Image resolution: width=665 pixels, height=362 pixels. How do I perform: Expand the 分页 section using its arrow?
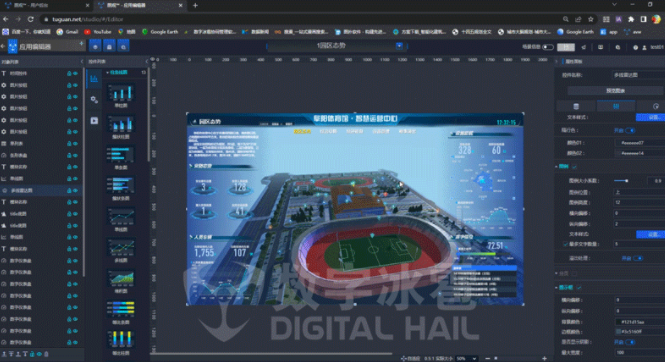point(556,273)
